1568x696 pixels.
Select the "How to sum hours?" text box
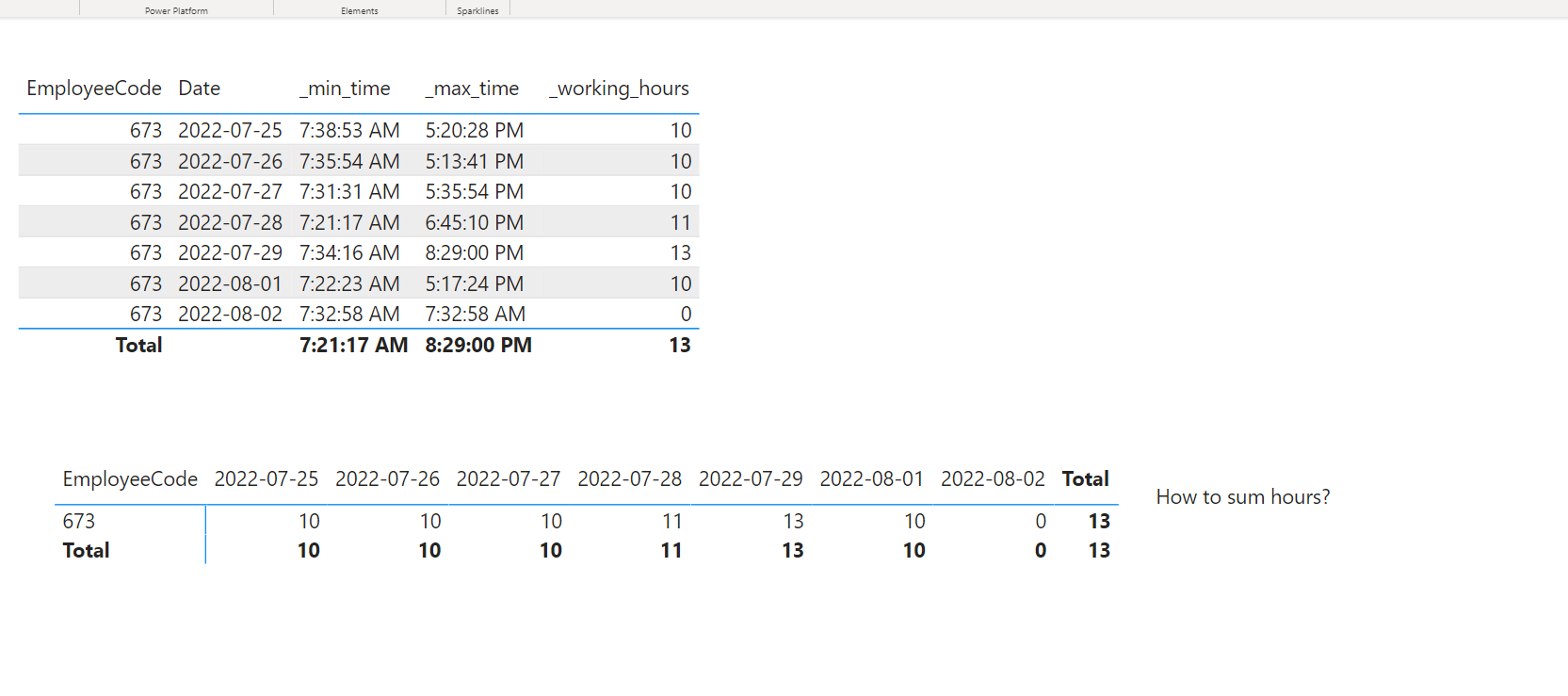tap(1243, 496)
